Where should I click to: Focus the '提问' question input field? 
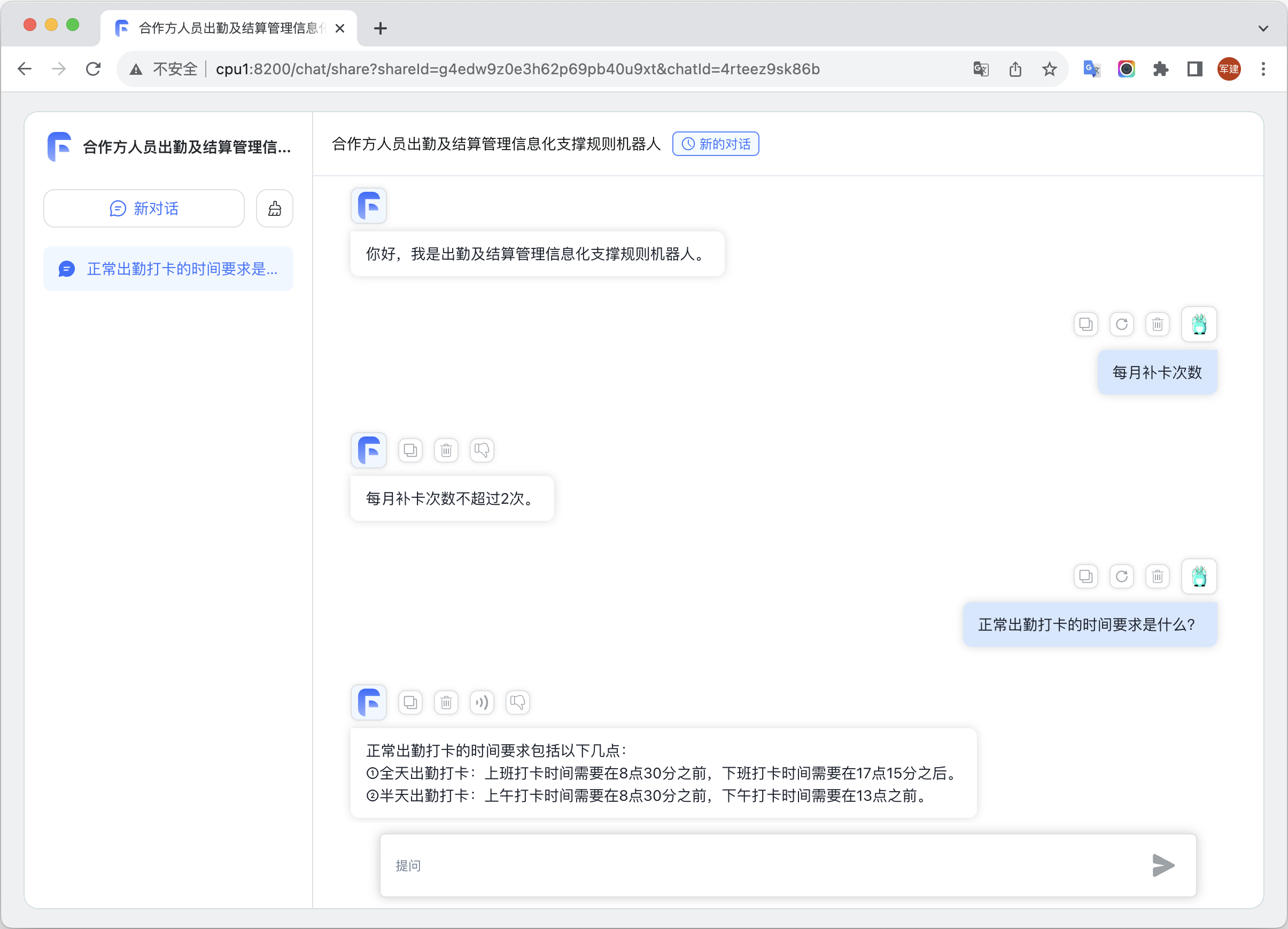tap(761, 865)
